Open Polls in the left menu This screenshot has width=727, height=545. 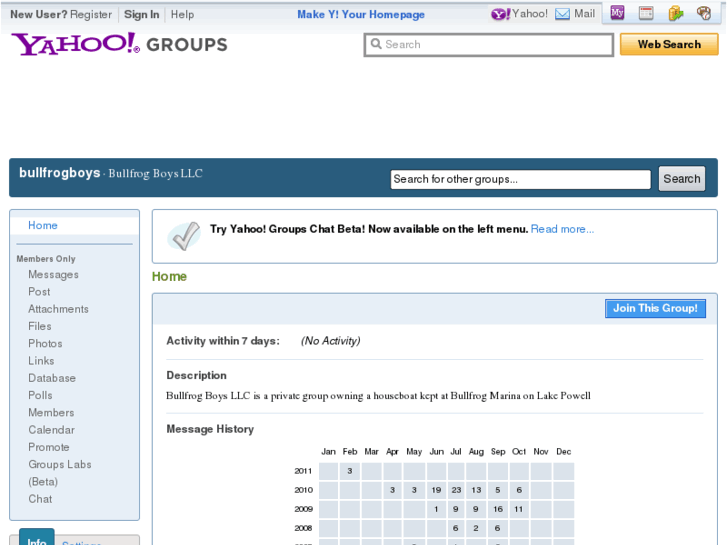pos(40,395)
